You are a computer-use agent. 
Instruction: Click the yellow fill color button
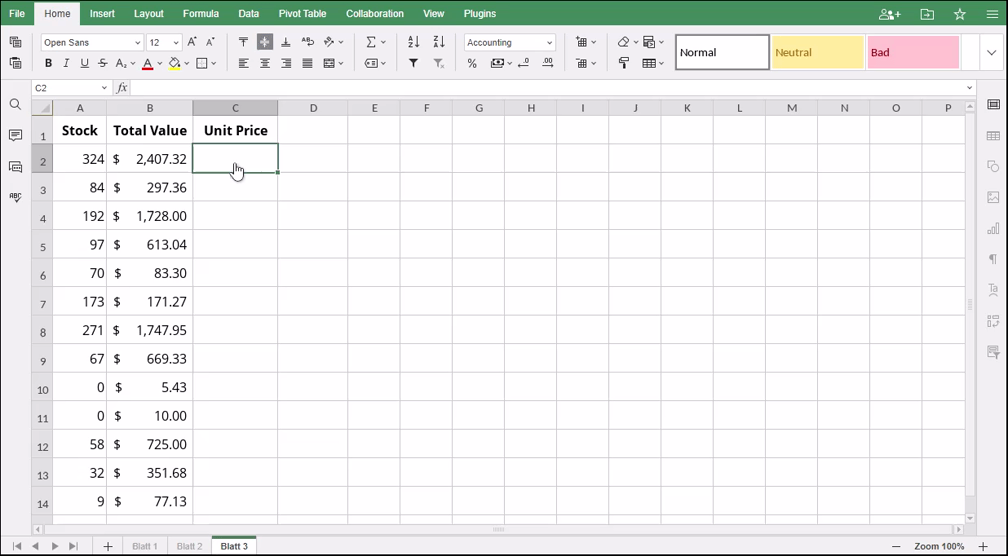tap(174, 63)
